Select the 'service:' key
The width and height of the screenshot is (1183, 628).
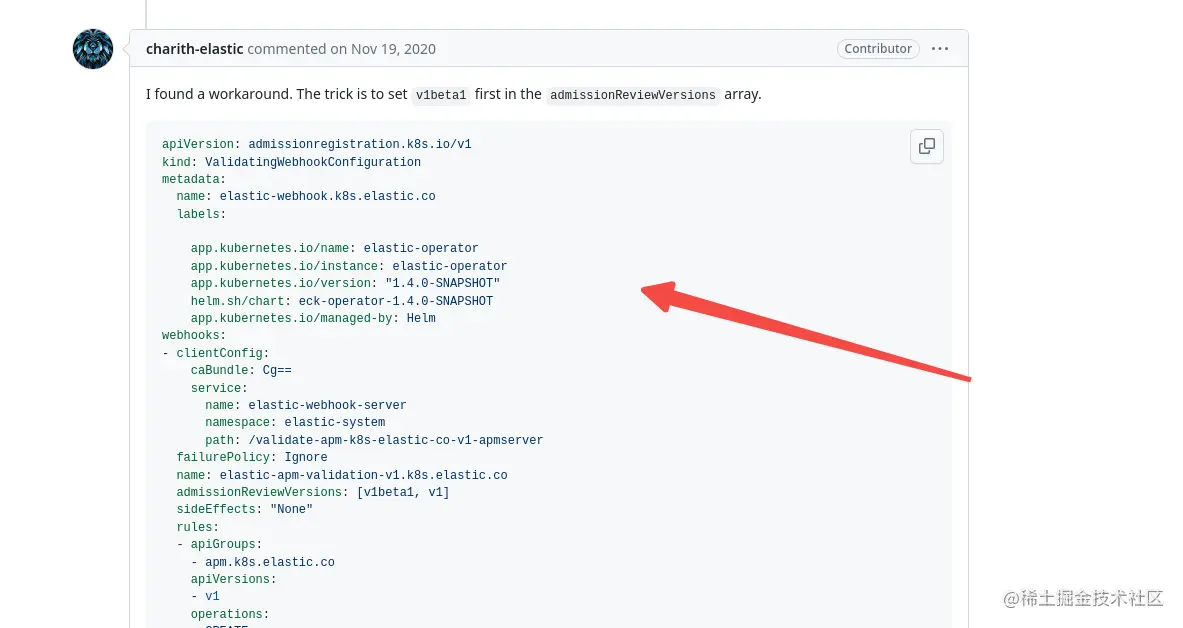220,388
